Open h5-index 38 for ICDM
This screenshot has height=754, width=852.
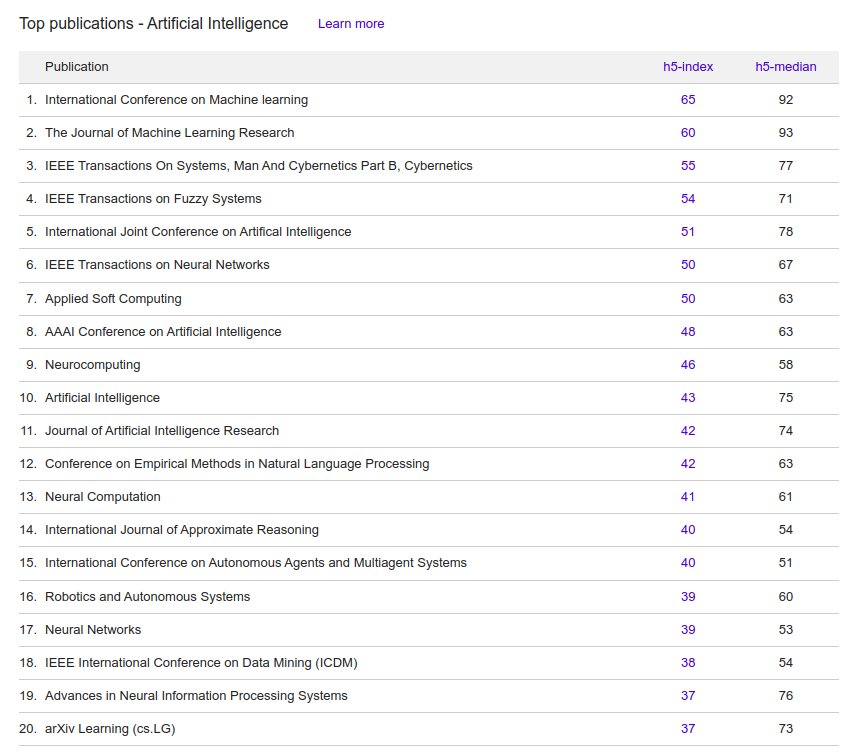click(688, 663)
